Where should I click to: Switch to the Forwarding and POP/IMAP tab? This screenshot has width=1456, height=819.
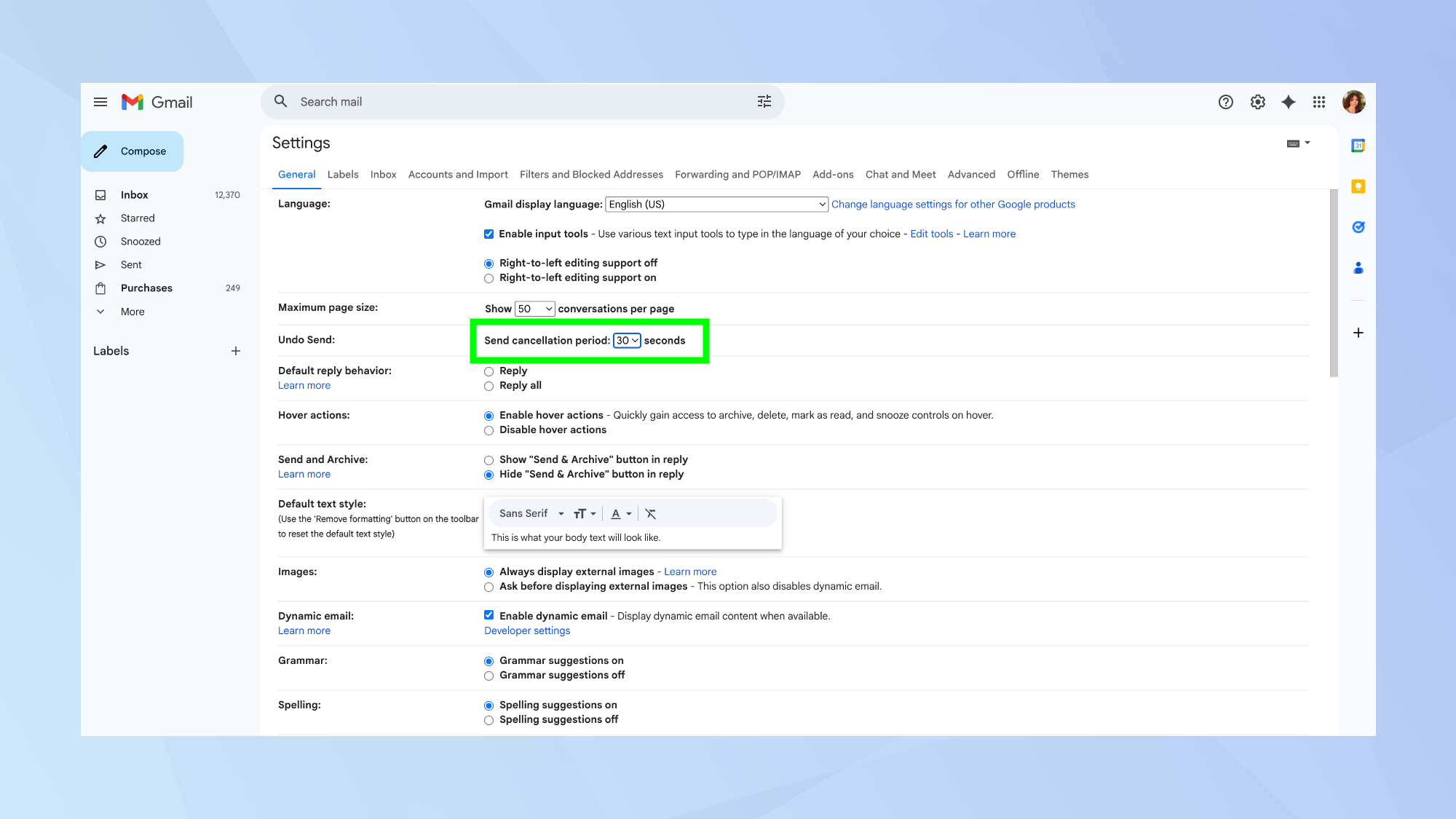737,174
